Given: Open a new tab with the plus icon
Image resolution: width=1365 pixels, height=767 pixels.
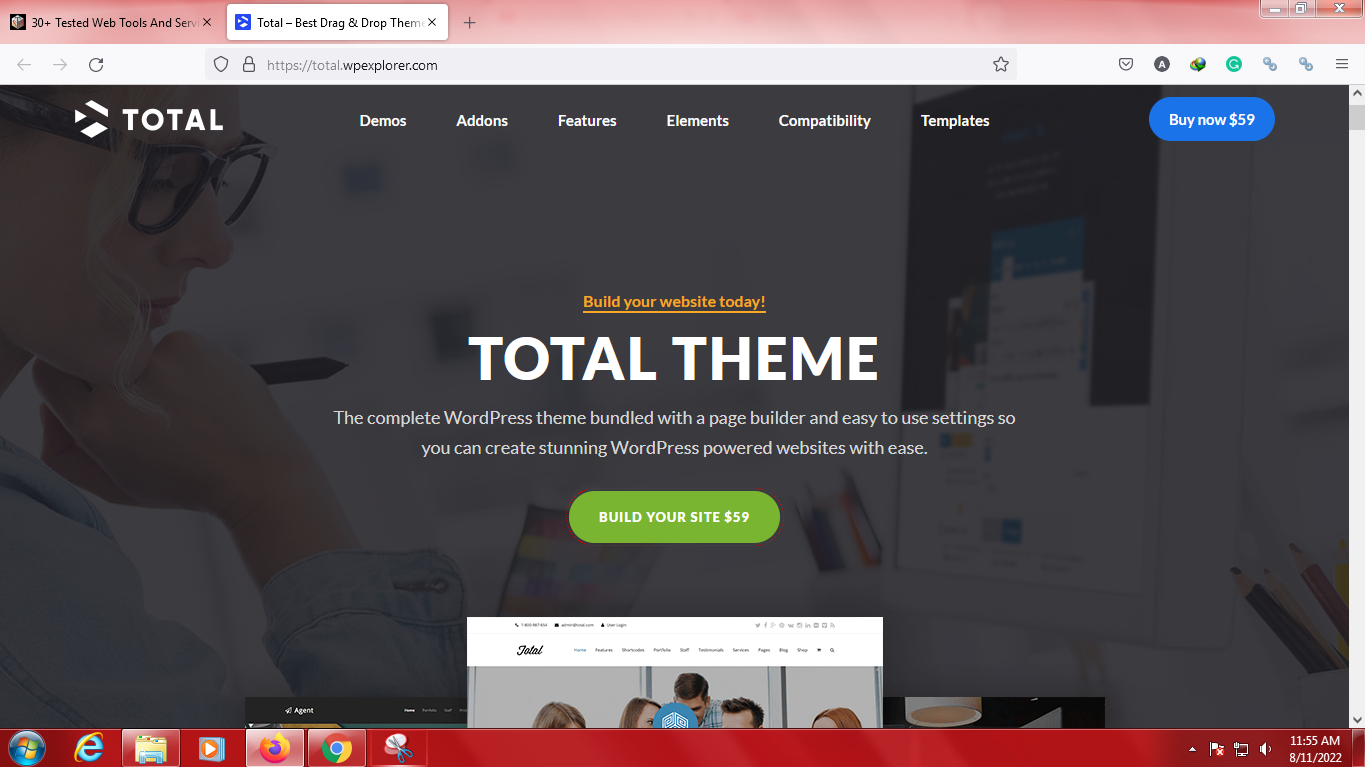Looking at the screenshot, I should click(470, 23).
